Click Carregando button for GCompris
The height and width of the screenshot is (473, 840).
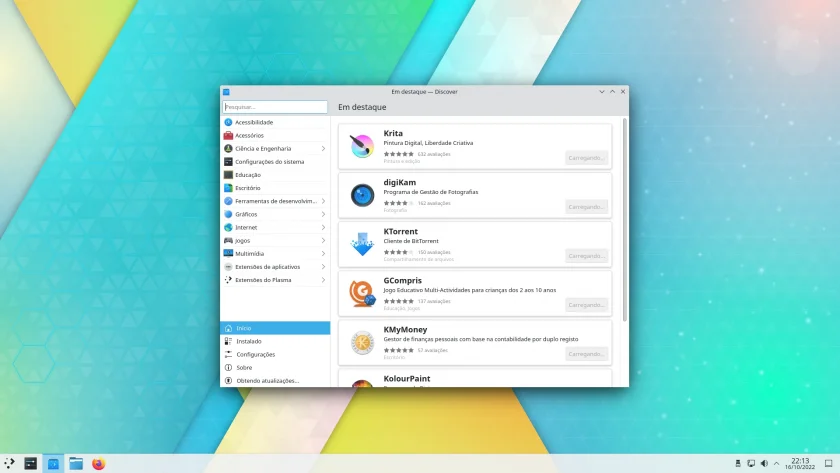pos(586,305)
